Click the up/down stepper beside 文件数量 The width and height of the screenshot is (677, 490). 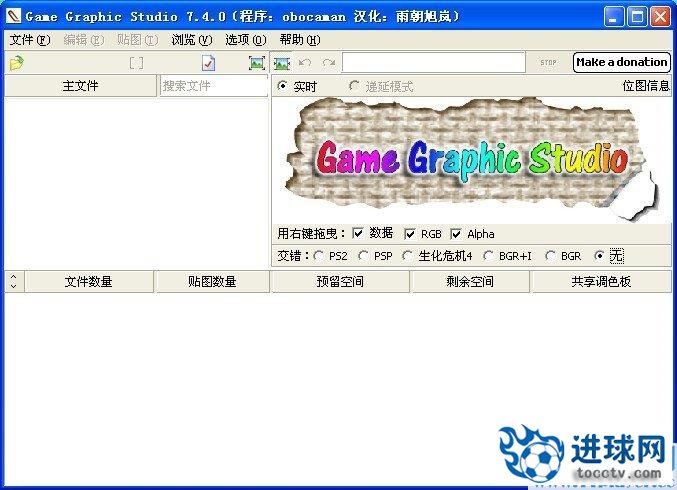(14, 281)
